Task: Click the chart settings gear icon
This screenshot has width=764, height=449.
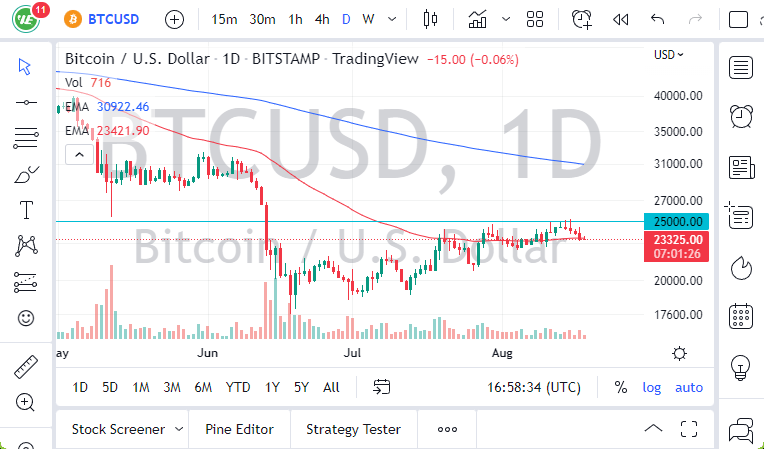Action: pyautogui.click(x=680, y=353)
